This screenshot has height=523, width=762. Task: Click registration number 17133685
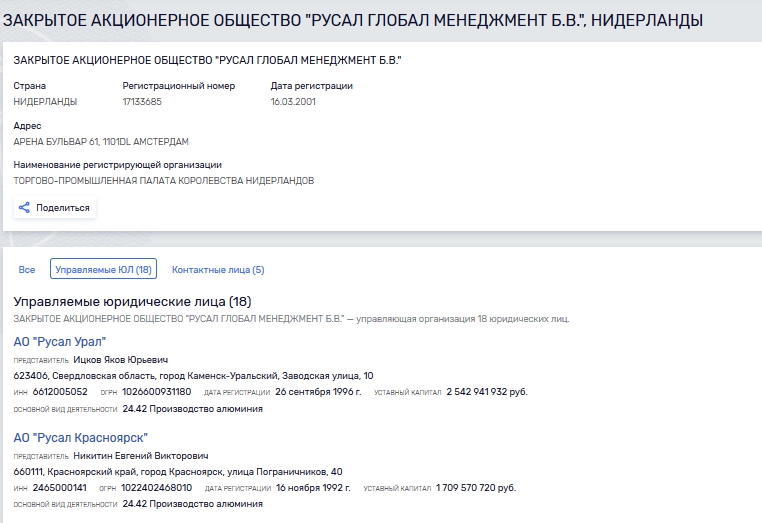142,102
